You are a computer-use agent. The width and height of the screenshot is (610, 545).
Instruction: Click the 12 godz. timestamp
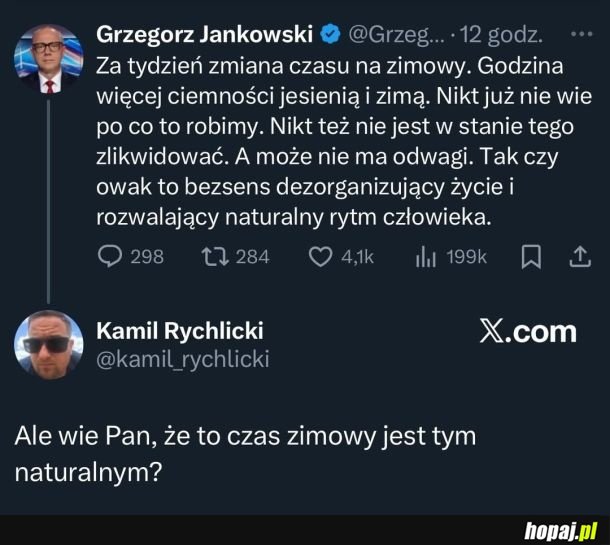[x=501, y=35]
